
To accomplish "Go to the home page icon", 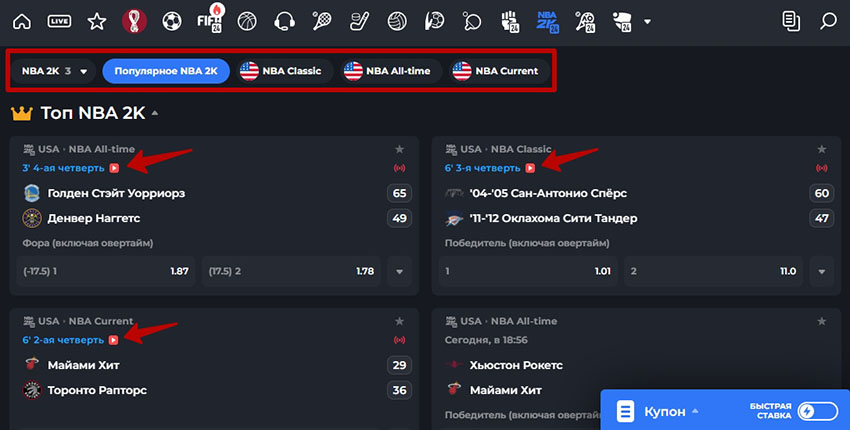I will 22,22.
